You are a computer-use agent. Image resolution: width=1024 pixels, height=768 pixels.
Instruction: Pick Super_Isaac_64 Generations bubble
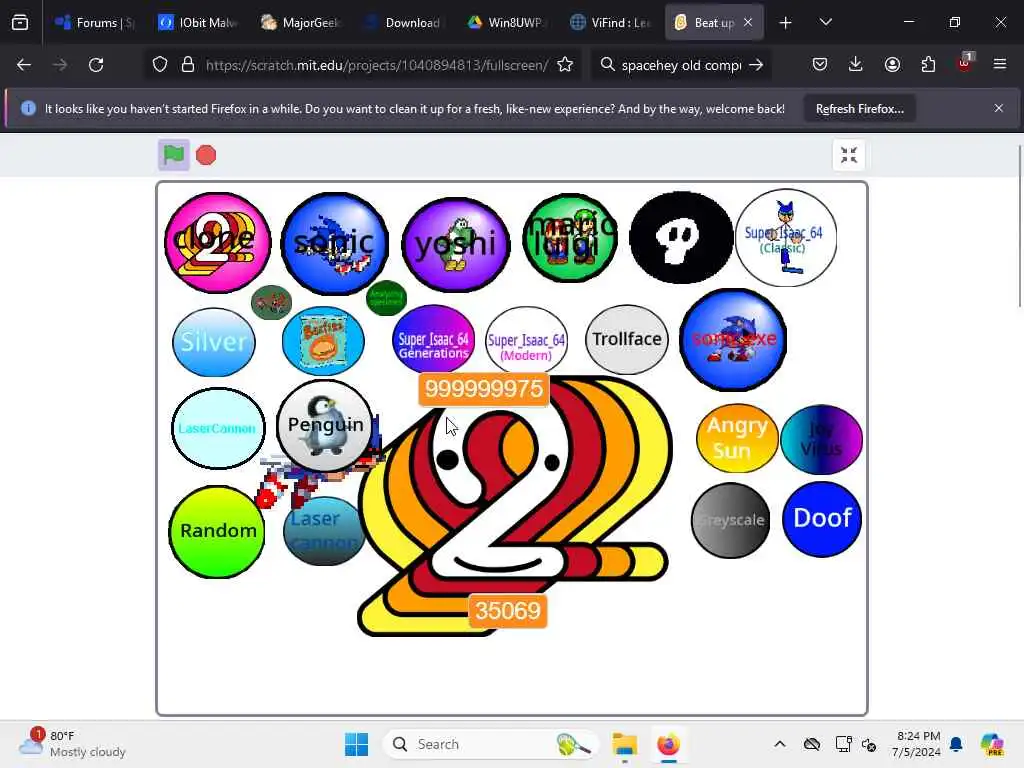click(434, 340)
